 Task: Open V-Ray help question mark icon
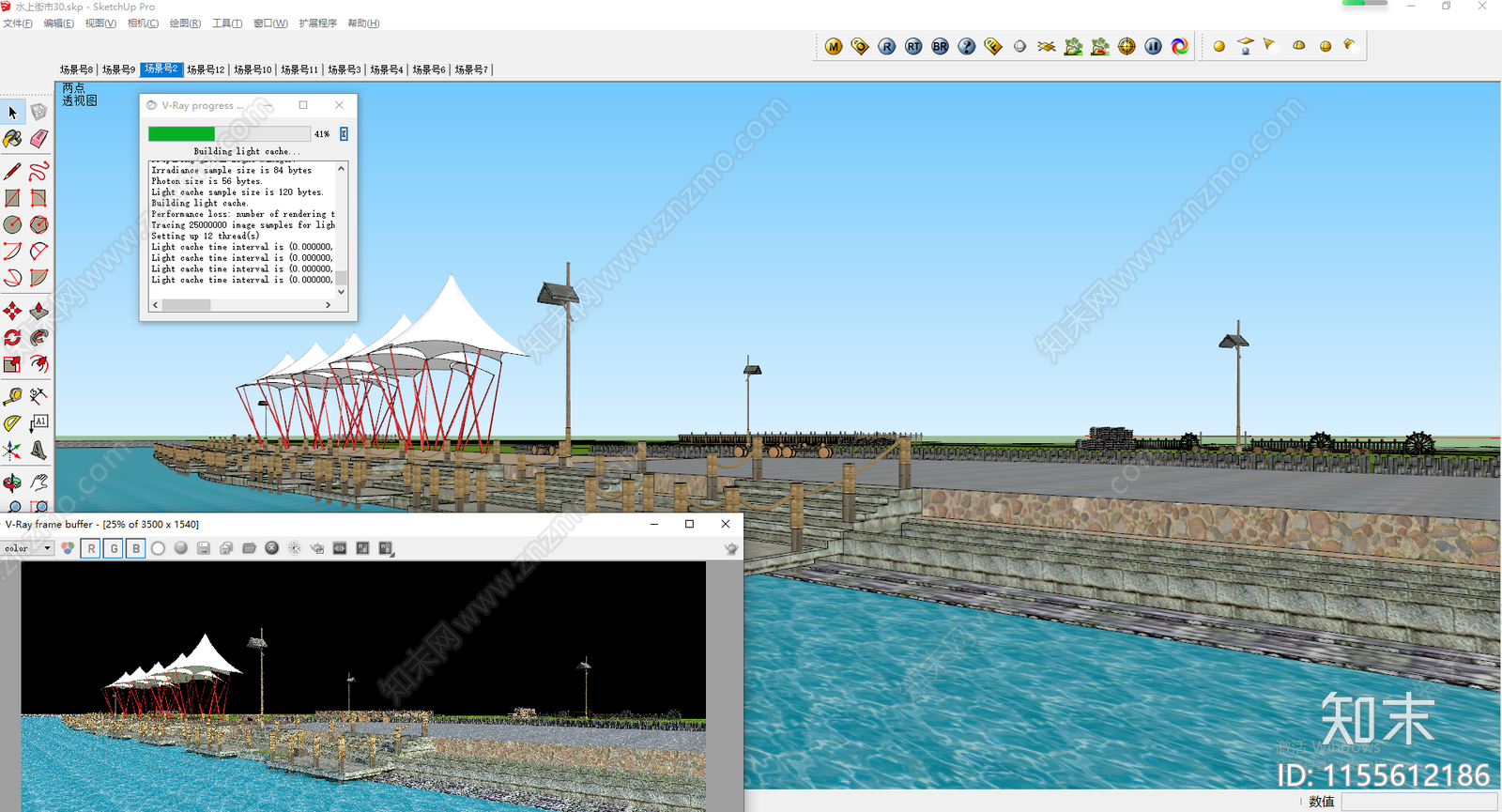(967, 46)
